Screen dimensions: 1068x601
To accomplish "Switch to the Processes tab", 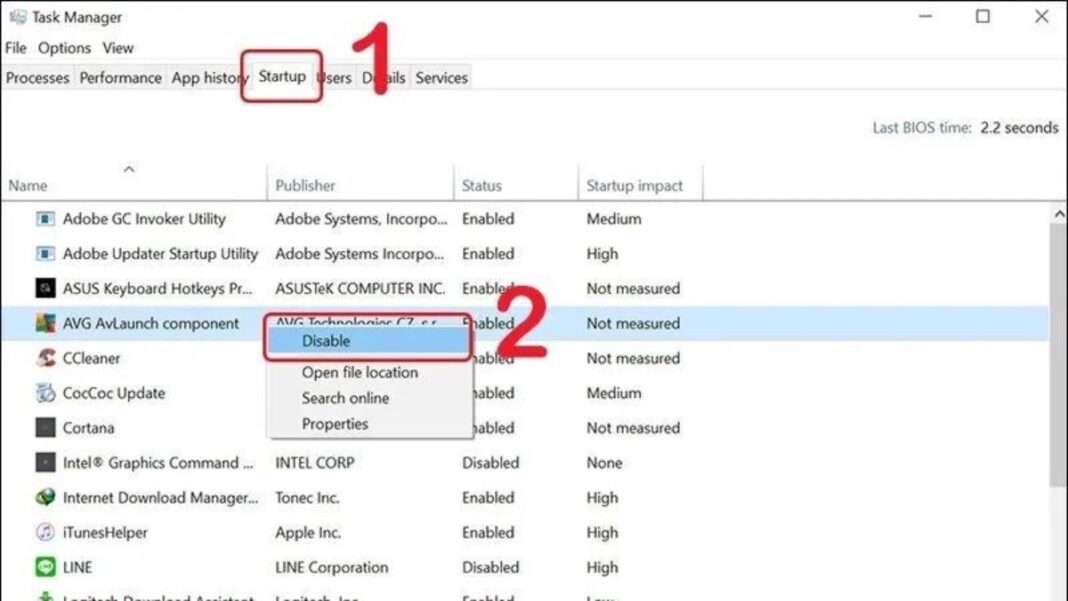I will 37,78.
